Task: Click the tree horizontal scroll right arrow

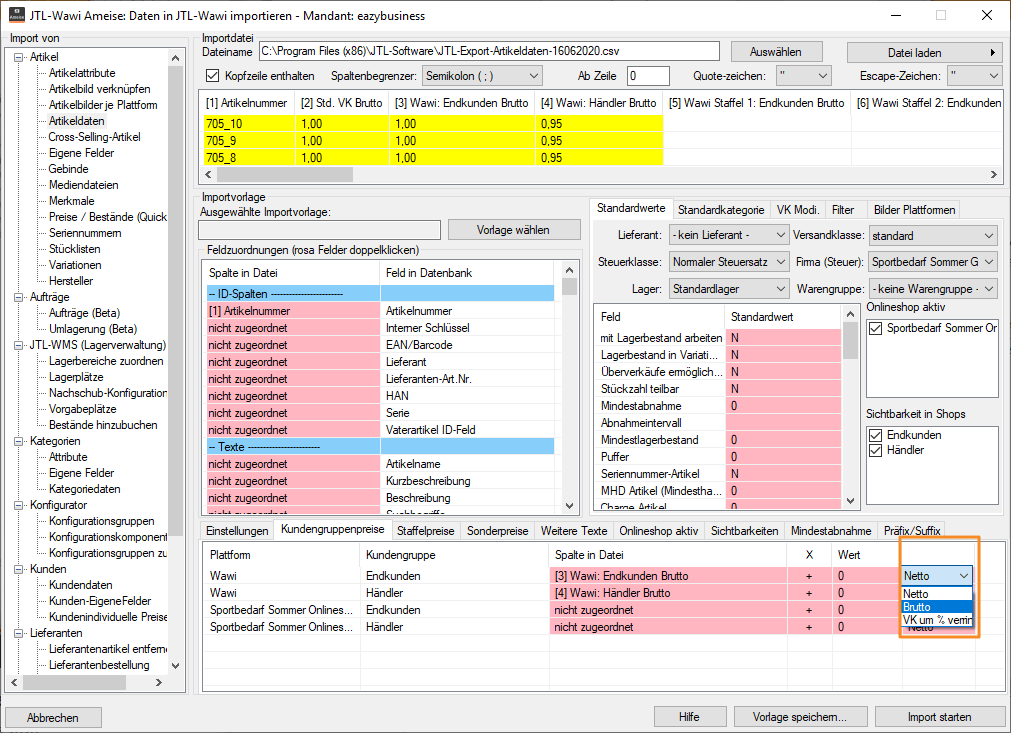Action: [159, 682]
